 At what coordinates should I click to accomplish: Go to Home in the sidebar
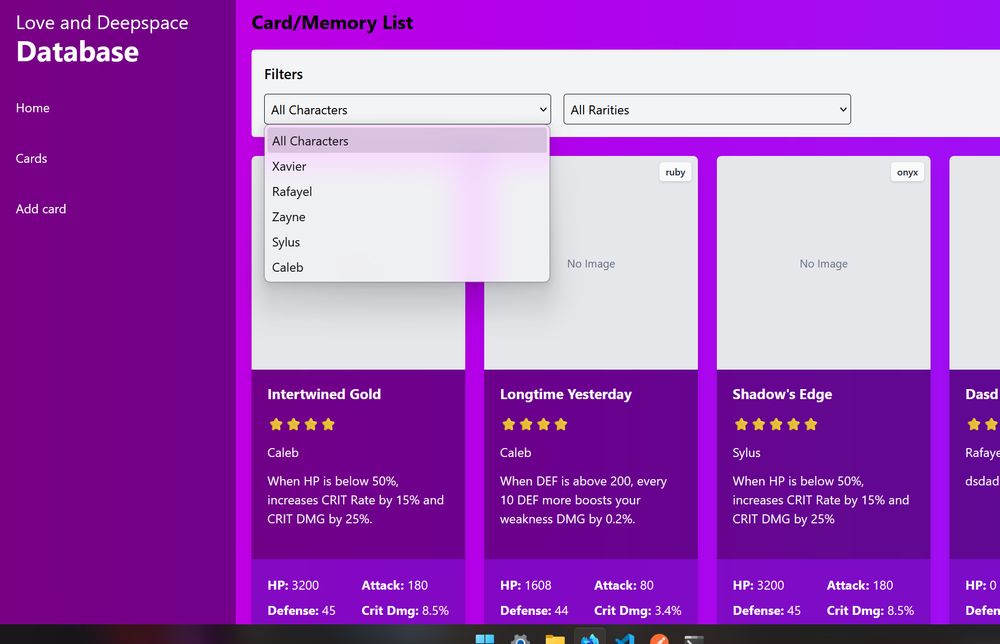coord(33,108)
